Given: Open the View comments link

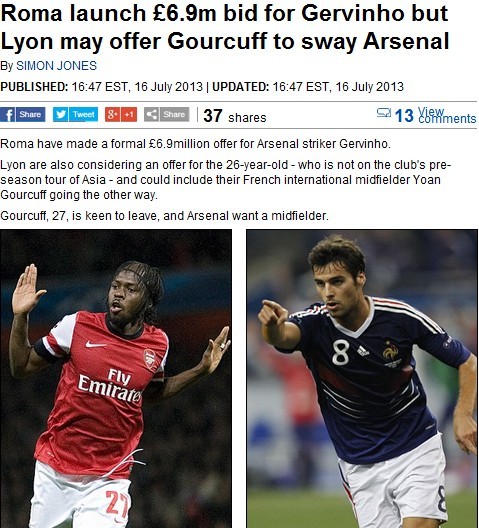Looking at the screenshot, I should [x=447, y=115].
